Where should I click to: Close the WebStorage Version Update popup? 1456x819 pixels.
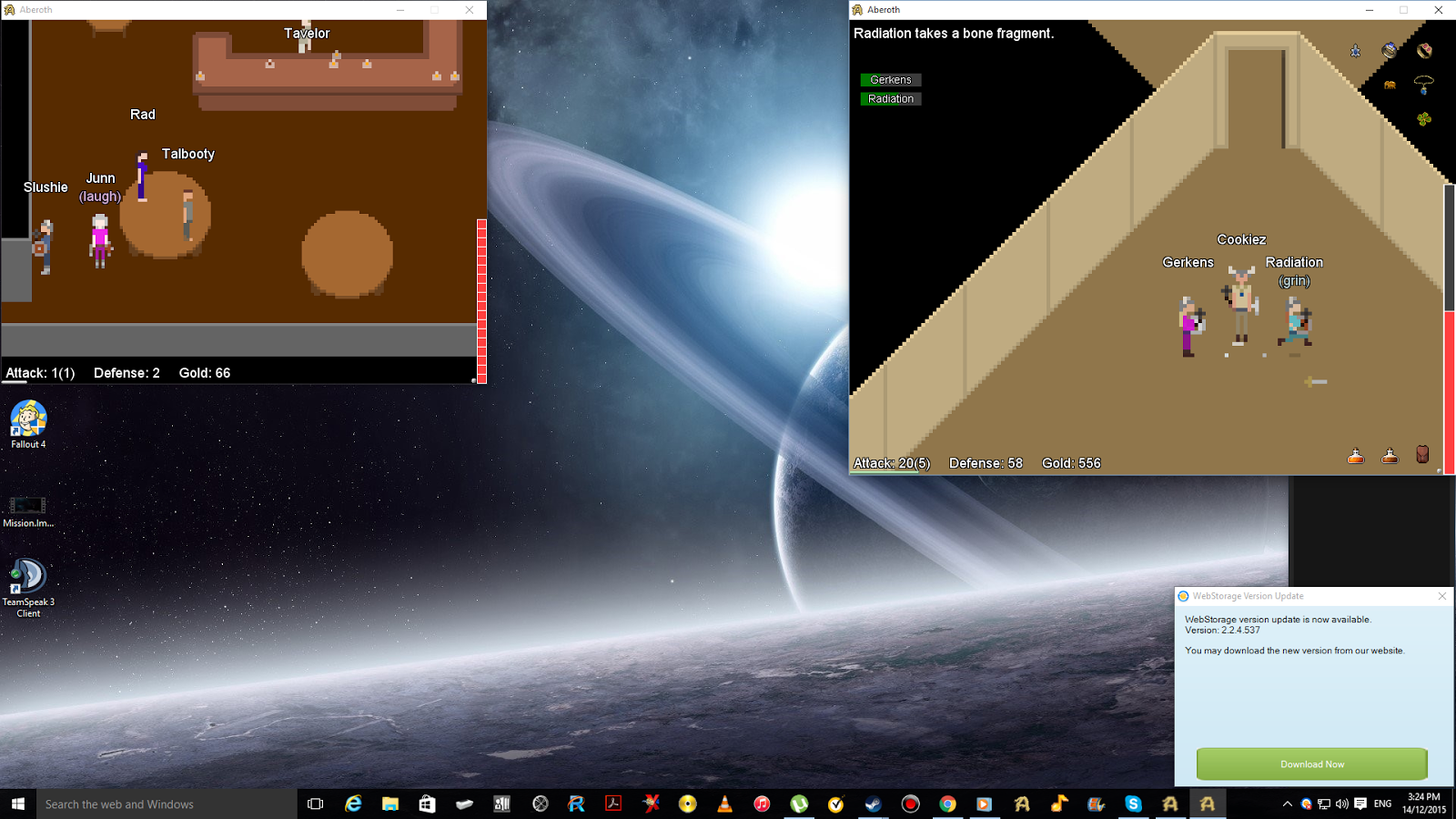click(x=1441, y=596)
